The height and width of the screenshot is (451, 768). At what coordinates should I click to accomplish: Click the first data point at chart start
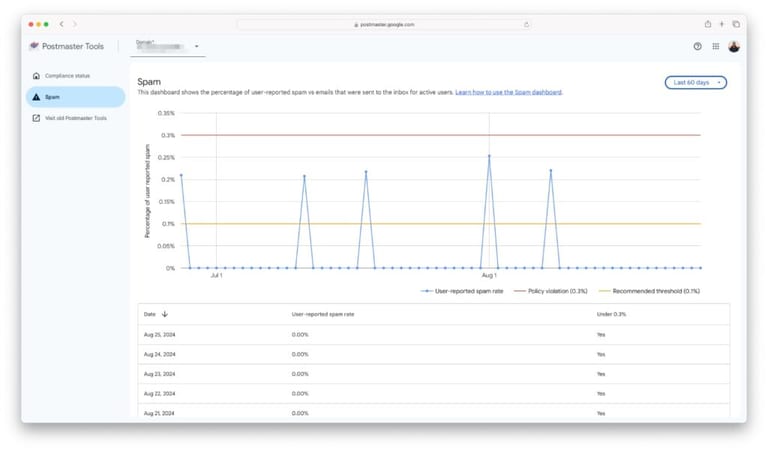[181, 175]
